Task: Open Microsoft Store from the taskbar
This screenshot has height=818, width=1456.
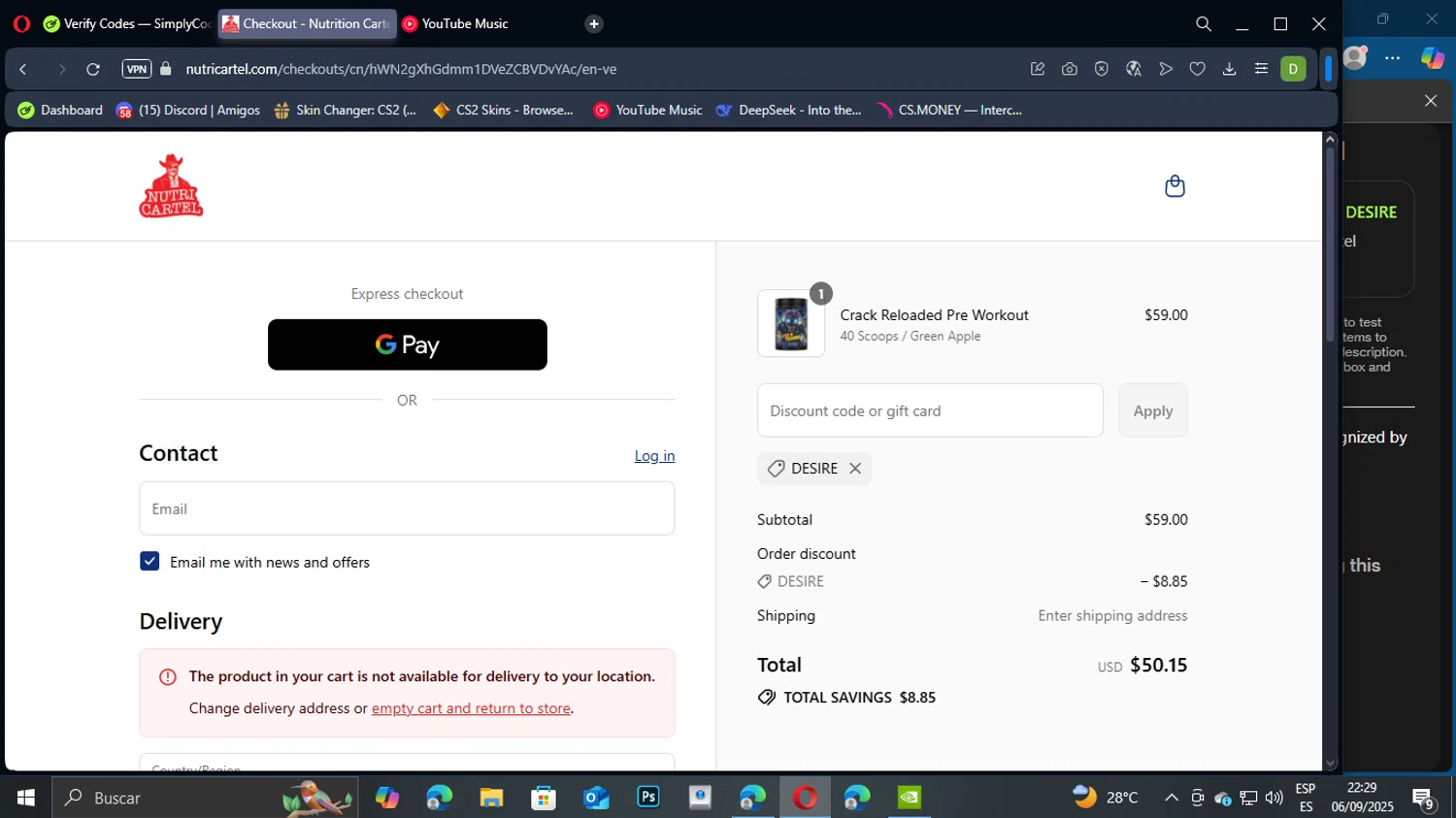Action: click(x=544, y=798)
